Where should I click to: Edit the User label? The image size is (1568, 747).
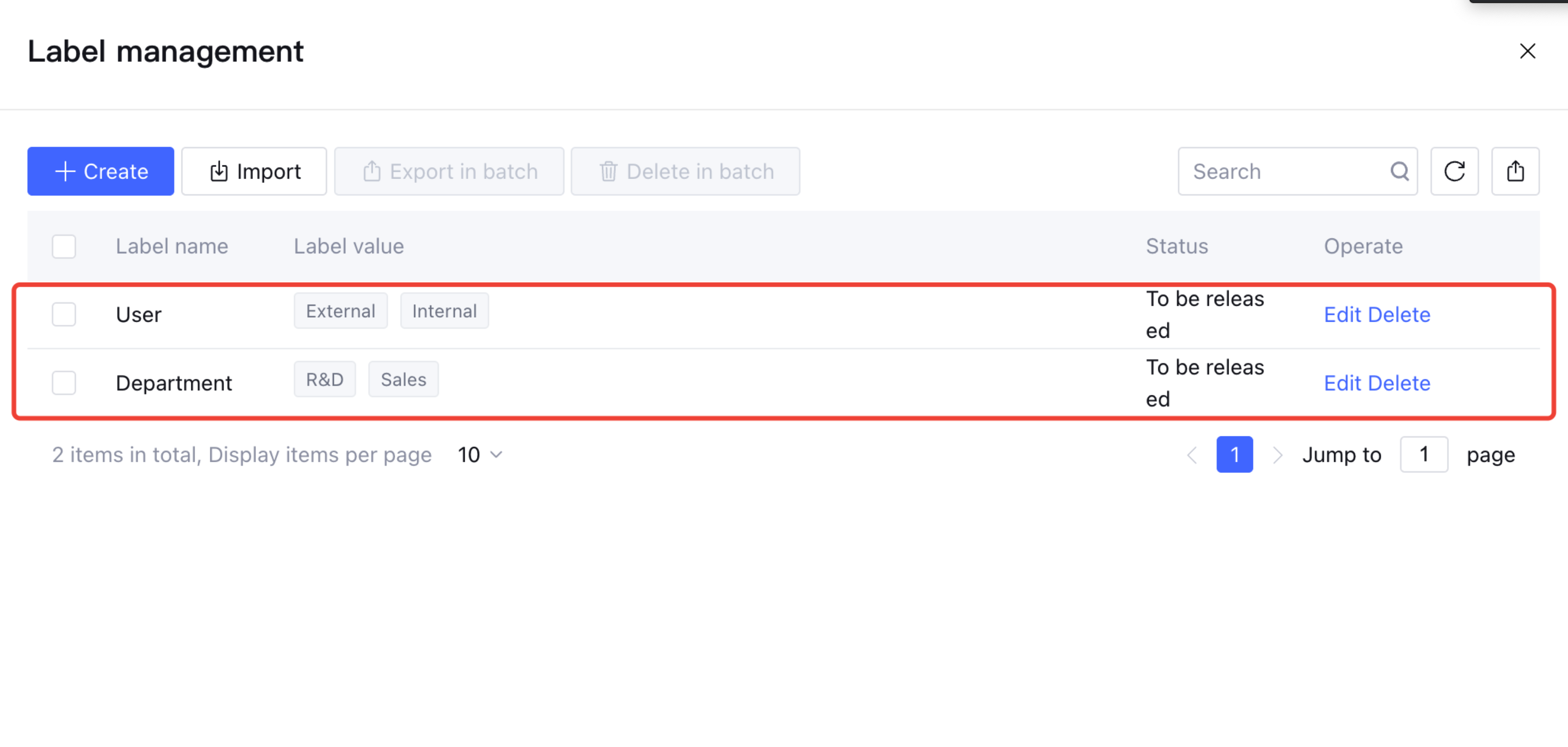tap(1342, 315)
